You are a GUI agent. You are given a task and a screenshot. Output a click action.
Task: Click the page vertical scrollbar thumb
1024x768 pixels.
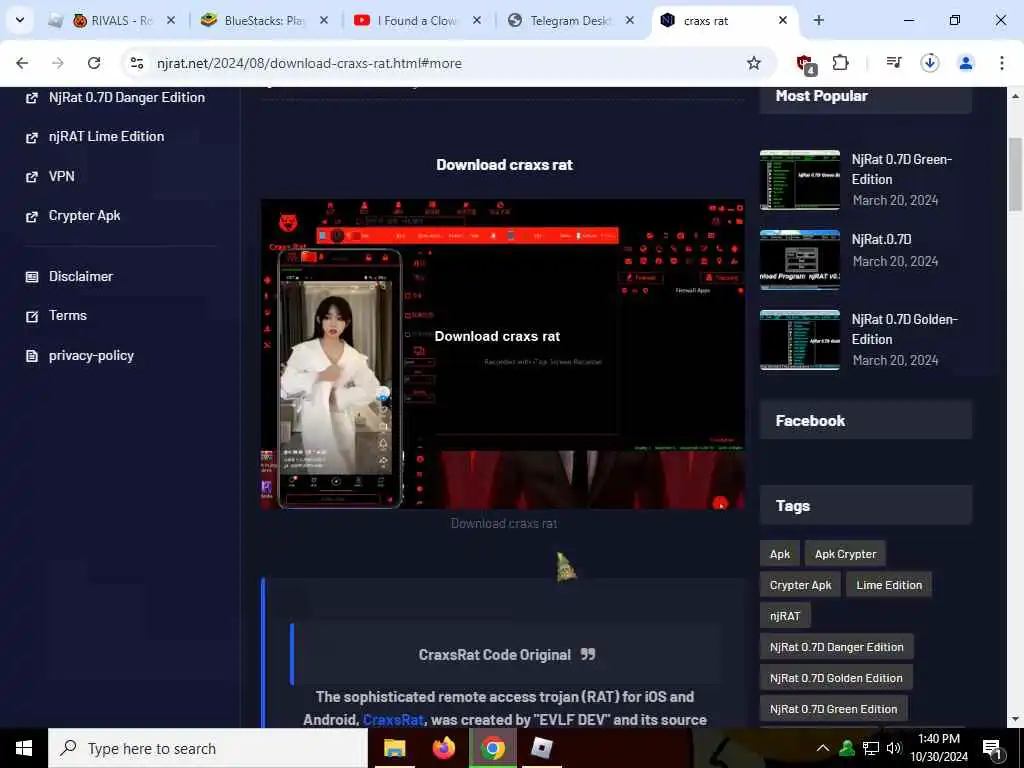(x=1015, y=174)
